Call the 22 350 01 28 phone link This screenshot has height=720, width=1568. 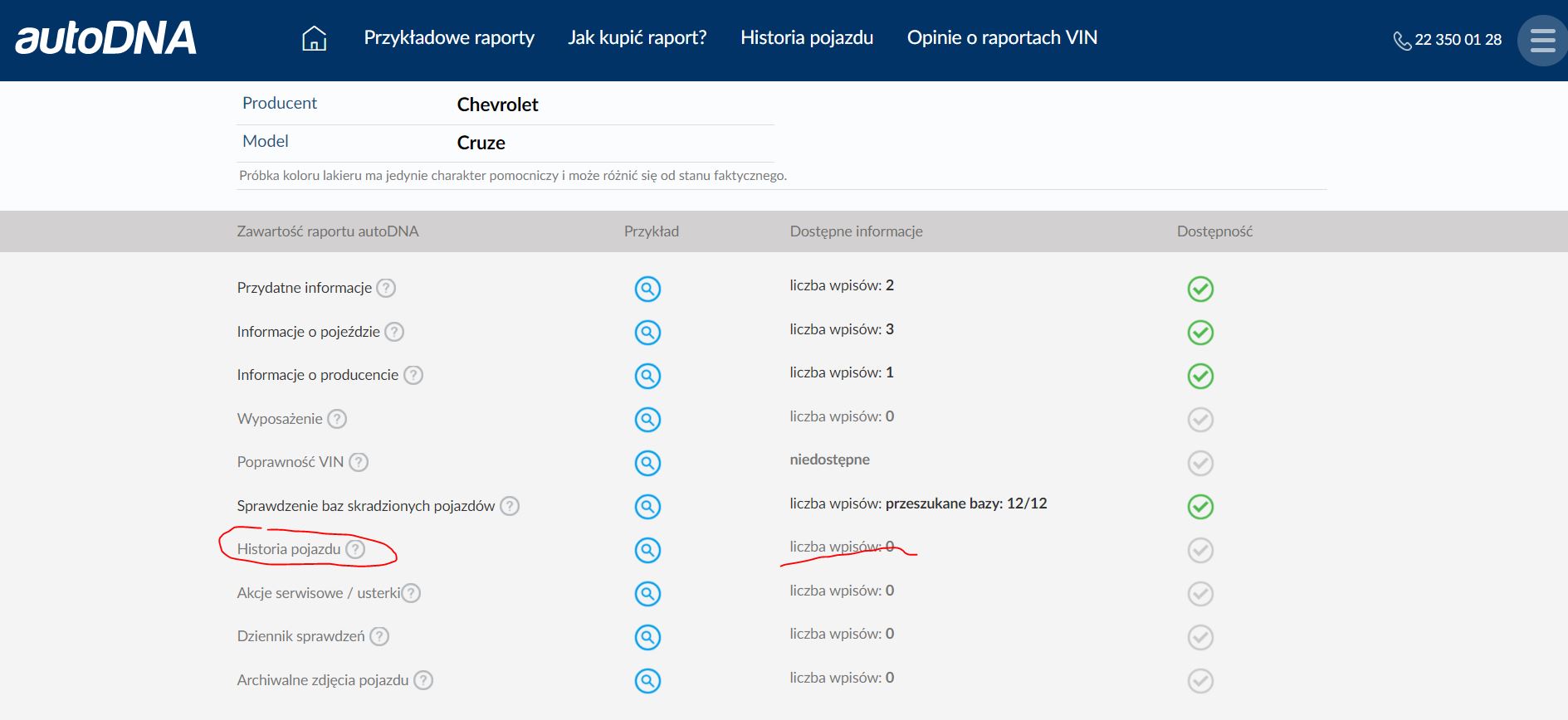click(x=1458, y=40)
